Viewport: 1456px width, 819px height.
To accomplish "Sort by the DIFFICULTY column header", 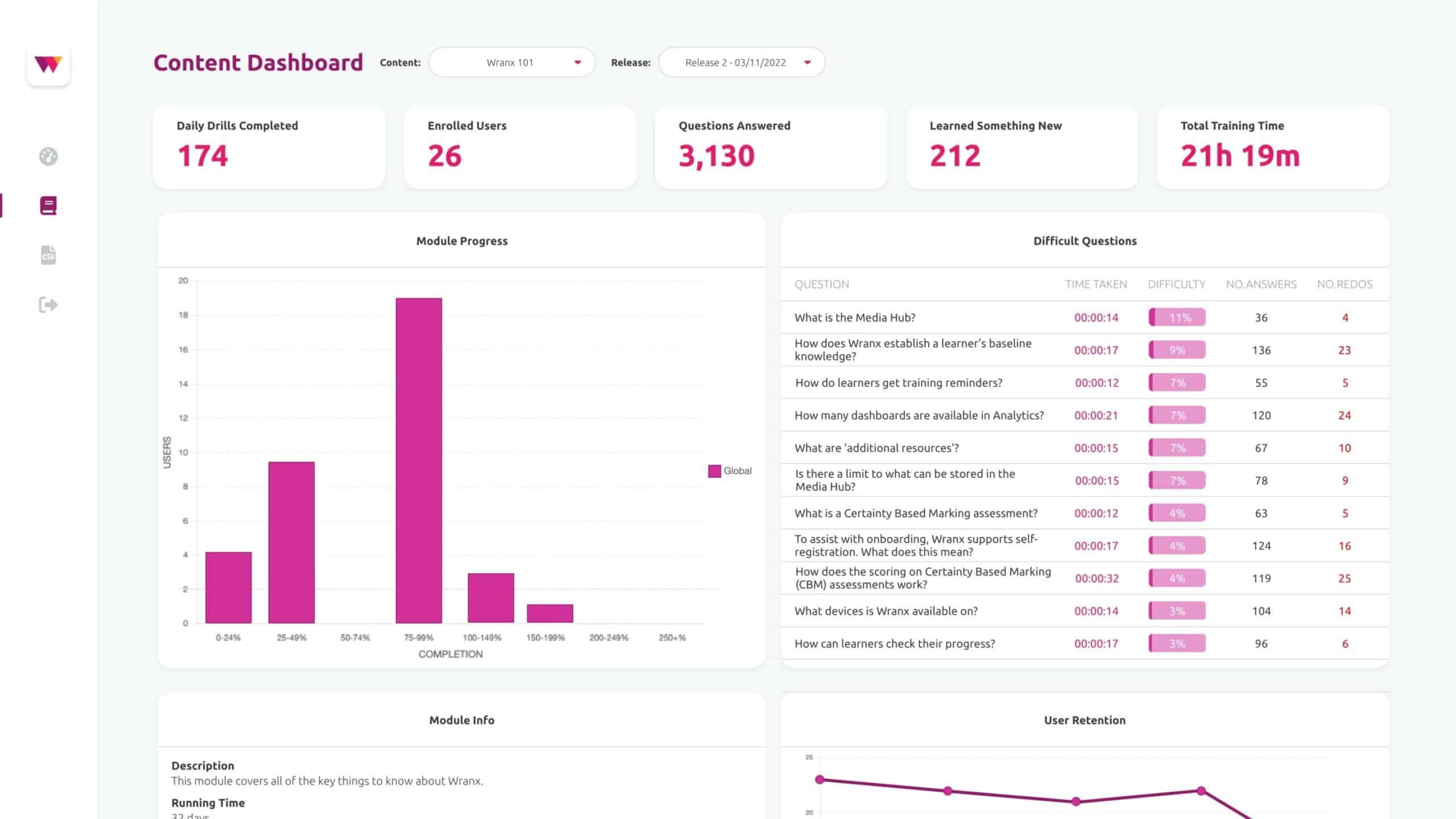I will click(x=1177, y=284).
